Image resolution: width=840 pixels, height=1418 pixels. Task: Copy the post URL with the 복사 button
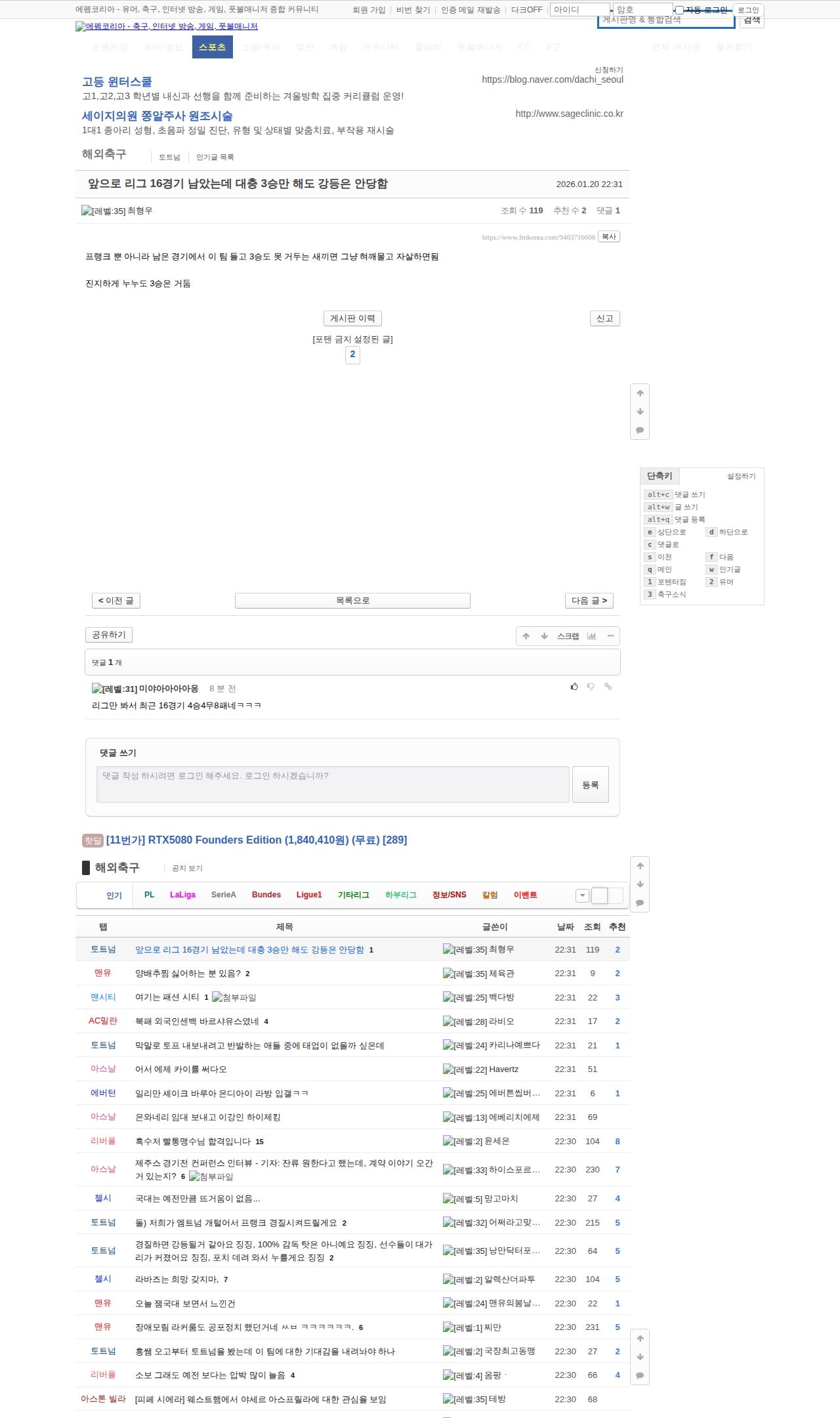pyautogui.click(x=610, y=236)
